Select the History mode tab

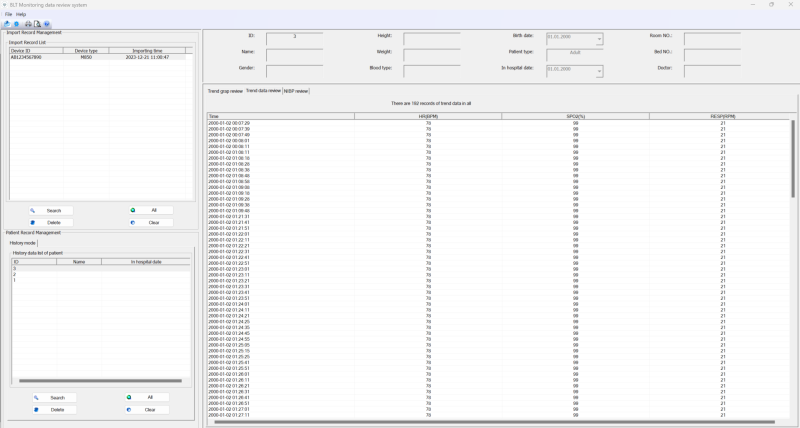[23, 243]
